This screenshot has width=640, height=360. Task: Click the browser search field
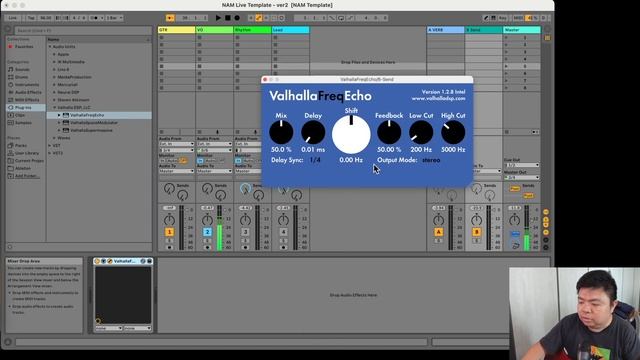click(x=83, y=30)
